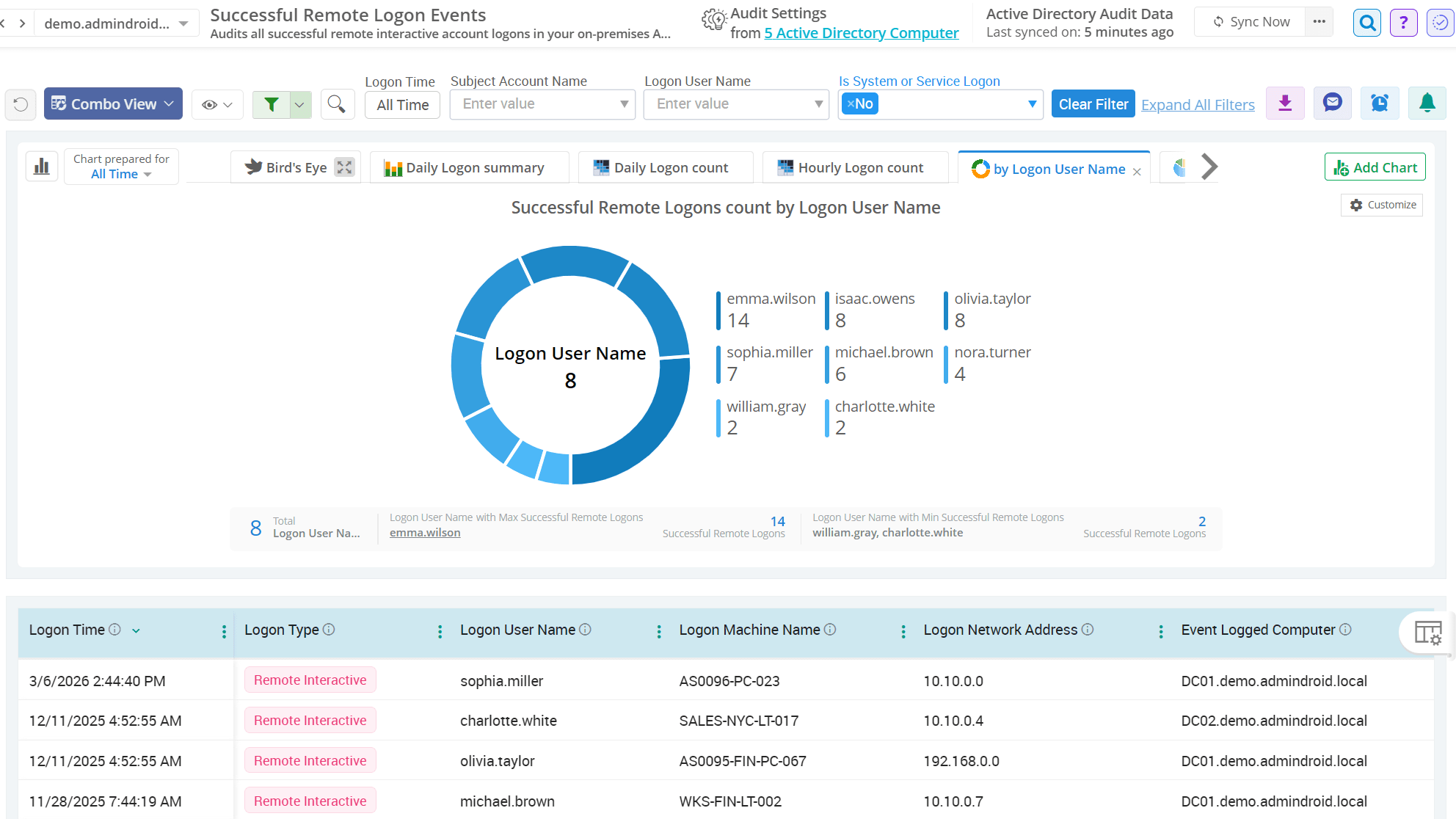The image size is (1456, 819).
Task: Navigate forward with the header arrow
Action: (x=23, y=23)
